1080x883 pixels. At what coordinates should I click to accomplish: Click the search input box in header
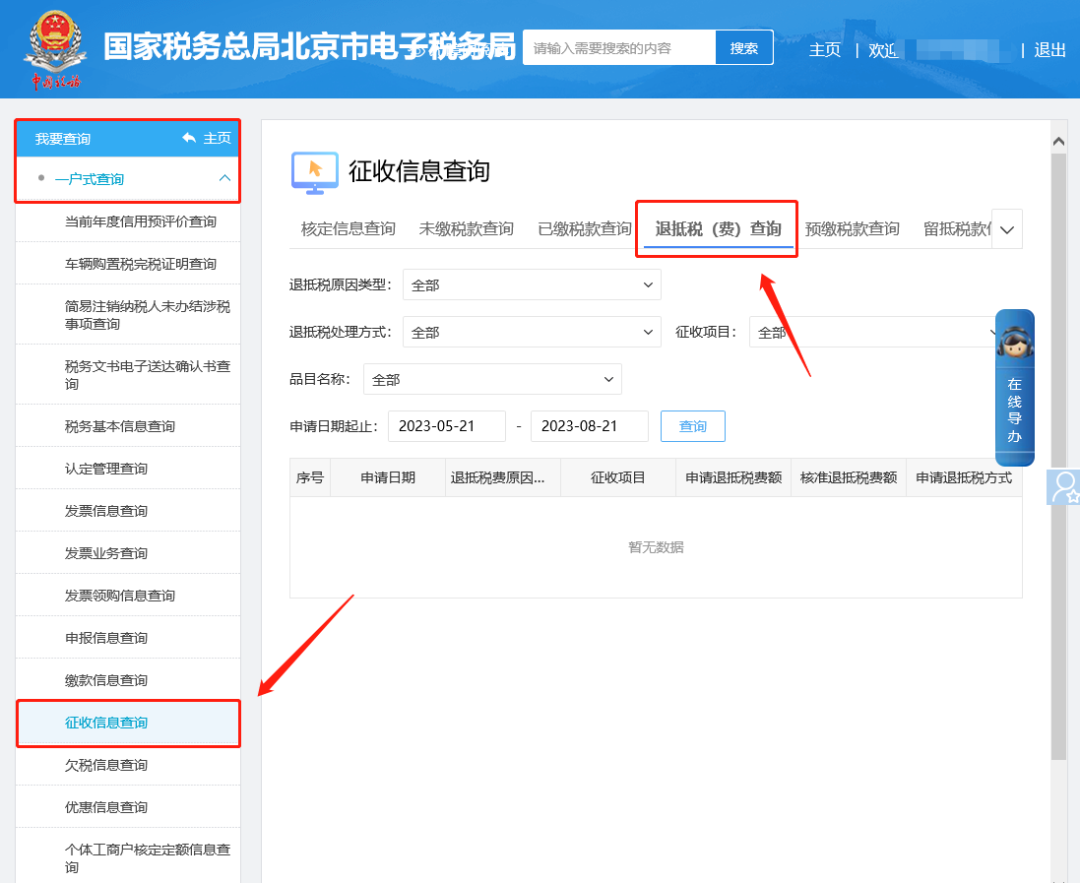pos(619,48)
